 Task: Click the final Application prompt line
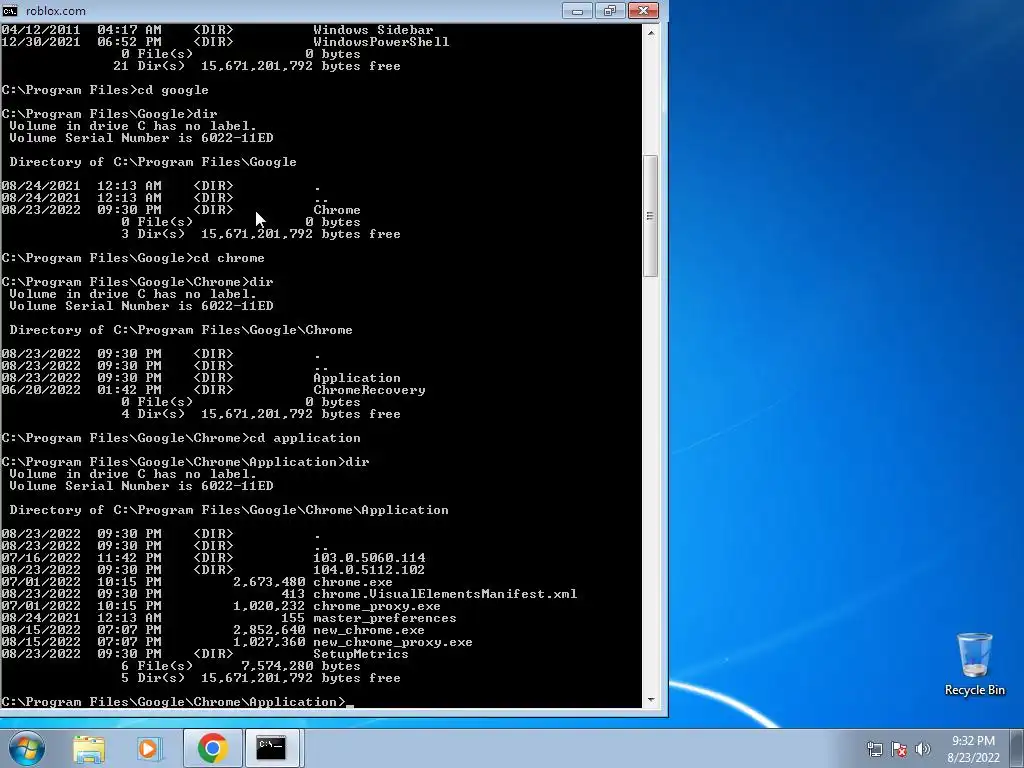(177, 702)
